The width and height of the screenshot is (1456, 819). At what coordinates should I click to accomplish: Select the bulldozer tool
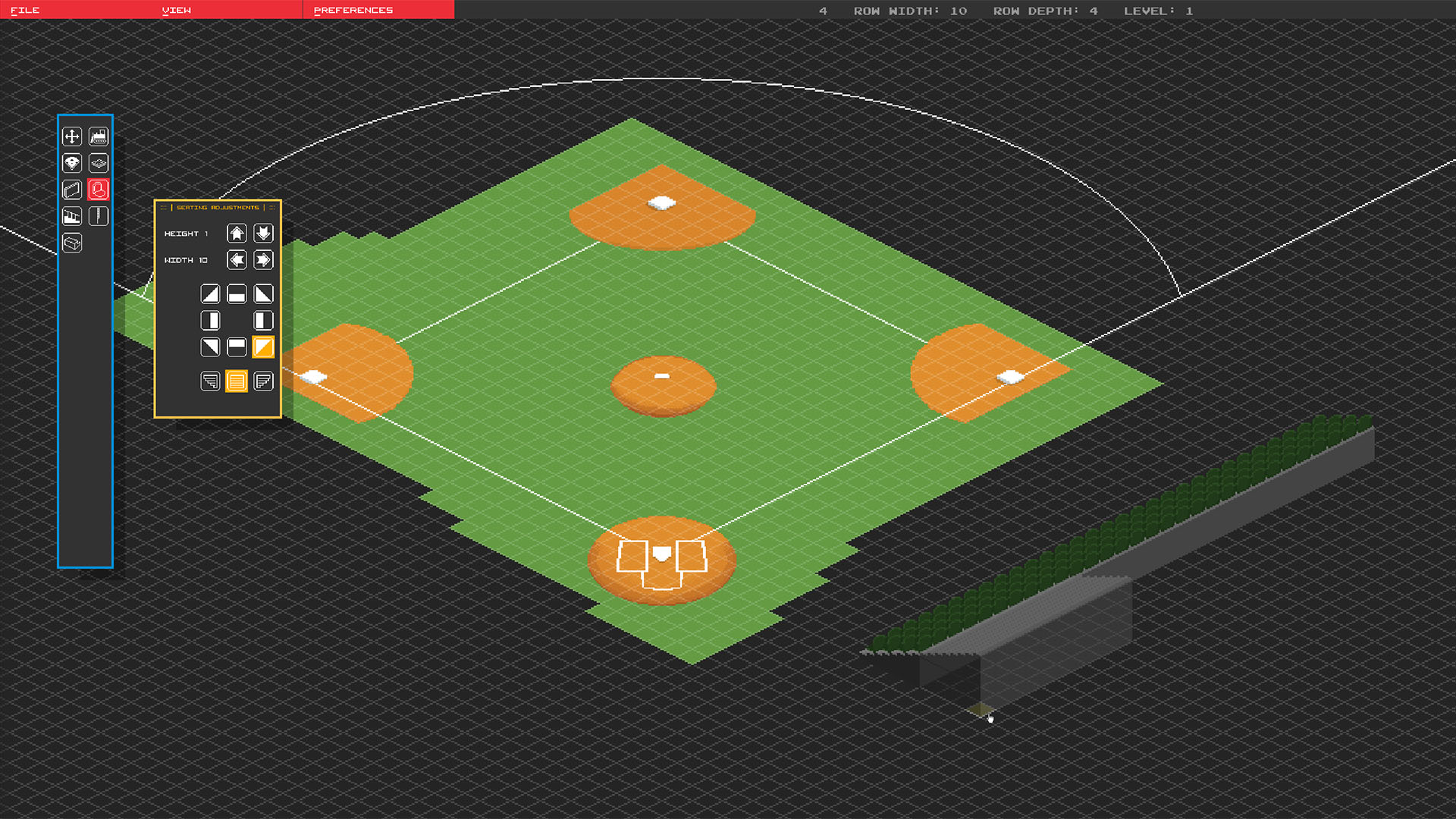(x=99, y=136)
